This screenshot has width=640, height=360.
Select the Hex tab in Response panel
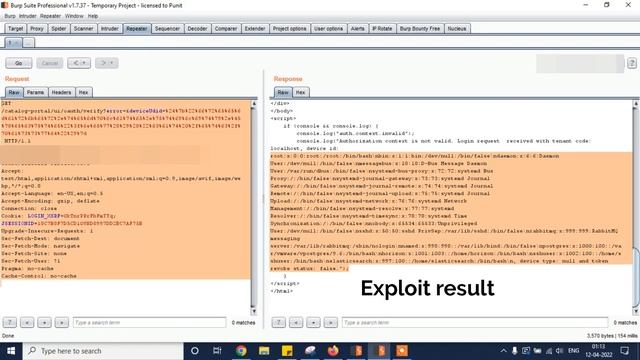(x=300, y=92)
